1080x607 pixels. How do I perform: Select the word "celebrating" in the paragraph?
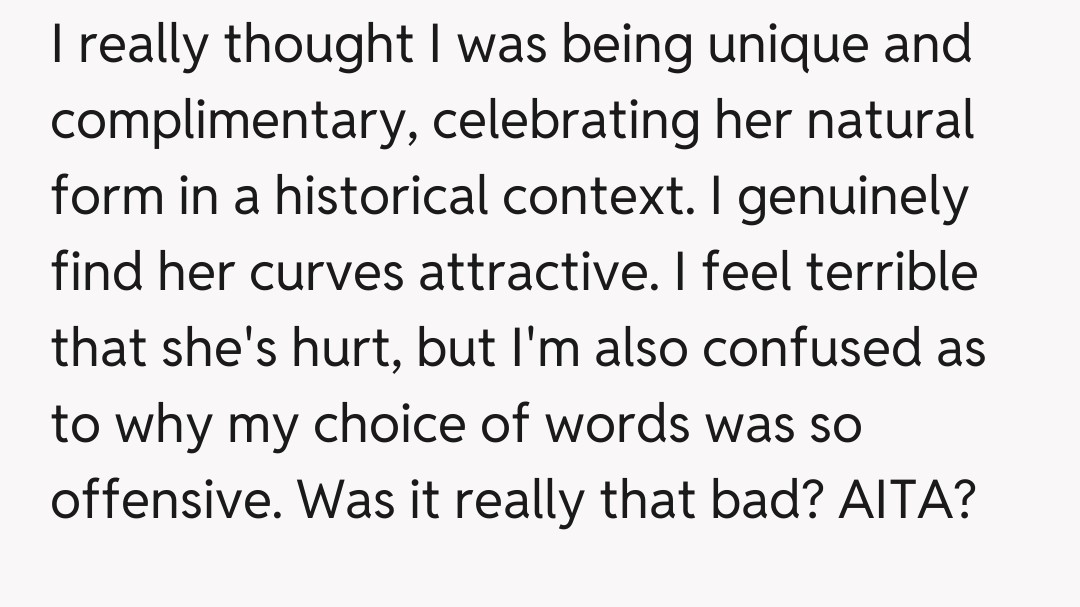(569, 122)
